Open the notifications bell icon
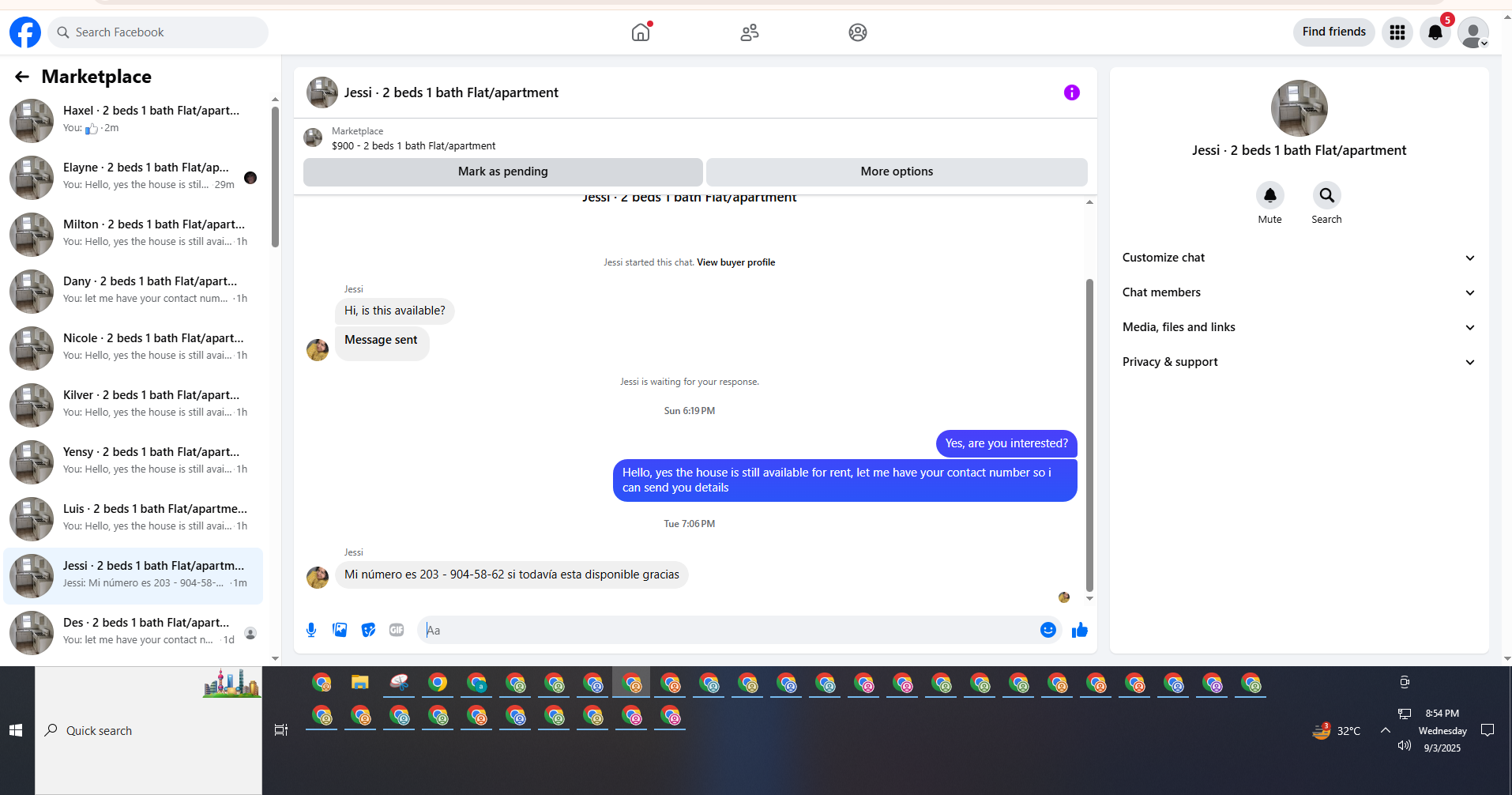 click(x=1435, y=32)
